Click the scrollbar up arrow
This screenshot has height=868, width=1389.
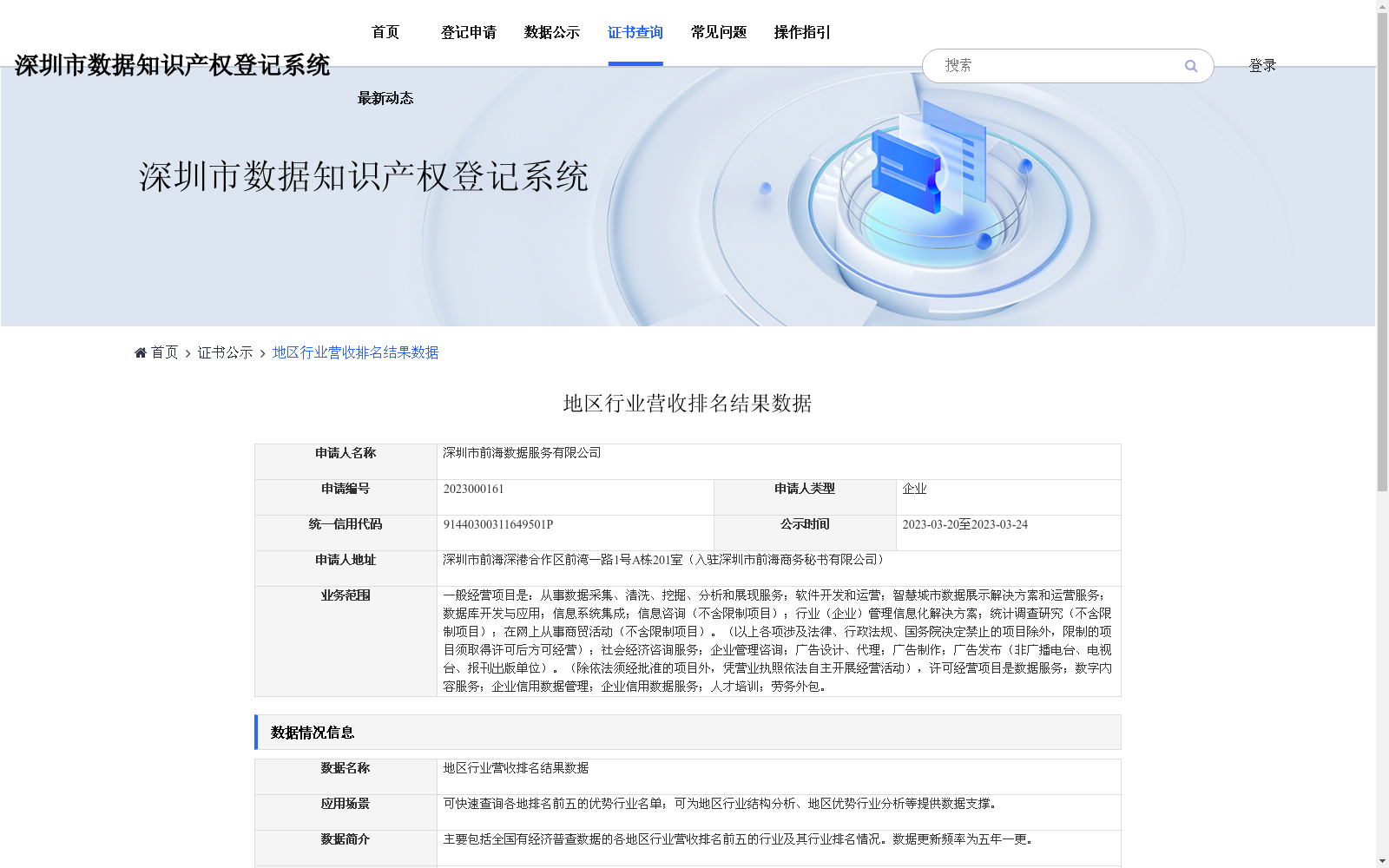(1382, 7)
